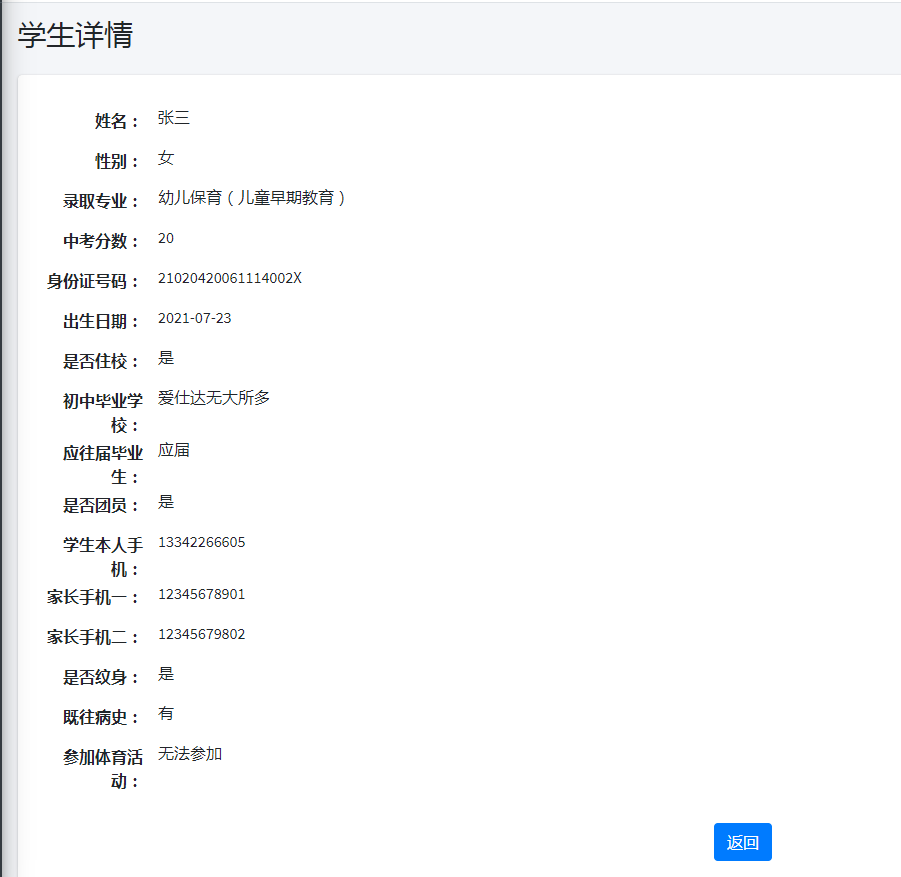Image resolution: width=901 pixels, height=877 pixels.
Task: Select parent phone 12345679802
Action: [201, 634]
